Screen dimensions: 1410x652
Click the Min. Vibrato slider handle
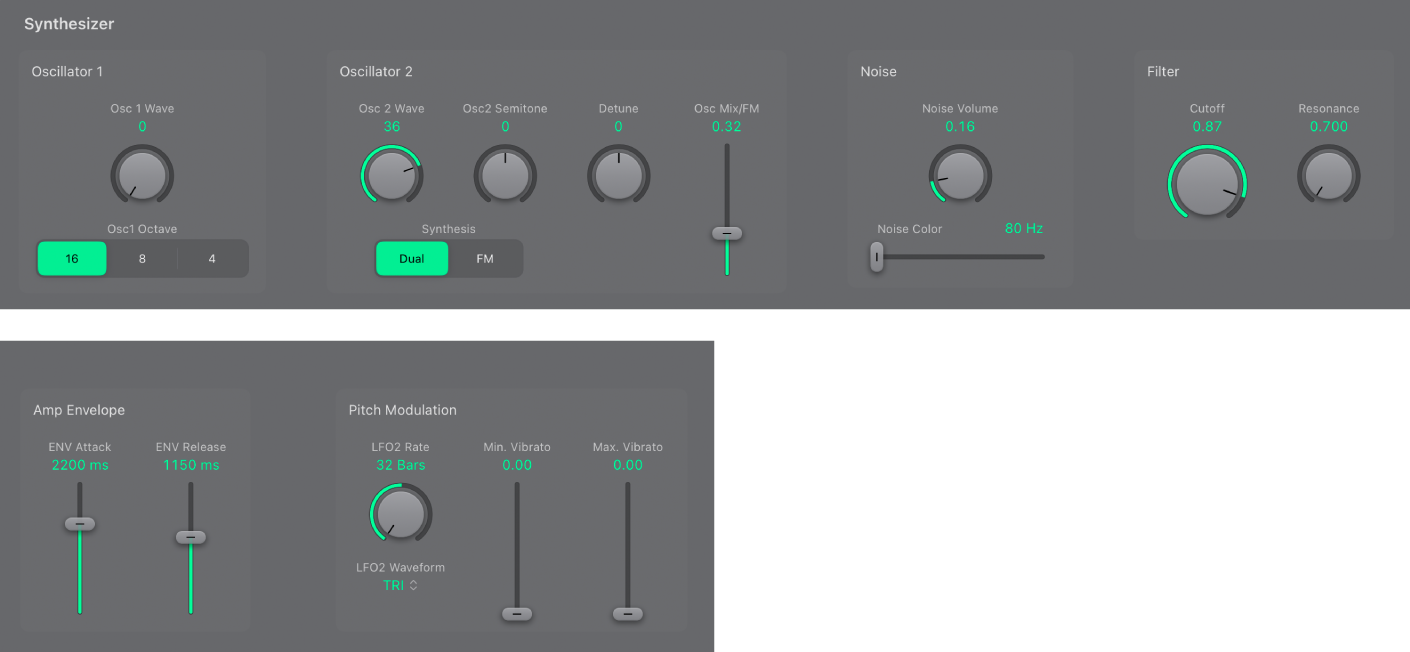[x=517, y=613]
